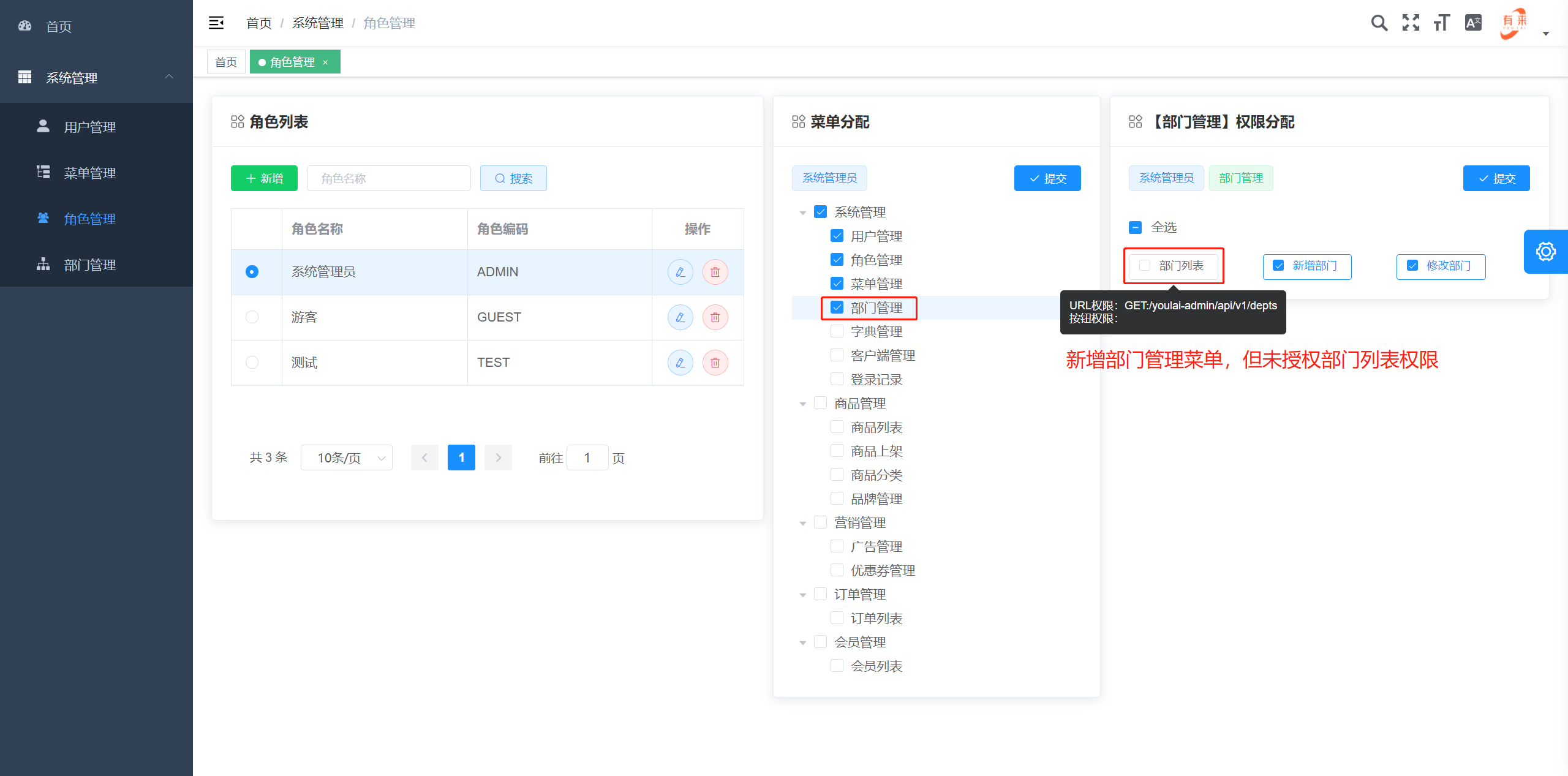The width and height of the screenshot is (1568, 776).
Task: Uncheck 用户管理 in the menu tree
Action: 837,235
